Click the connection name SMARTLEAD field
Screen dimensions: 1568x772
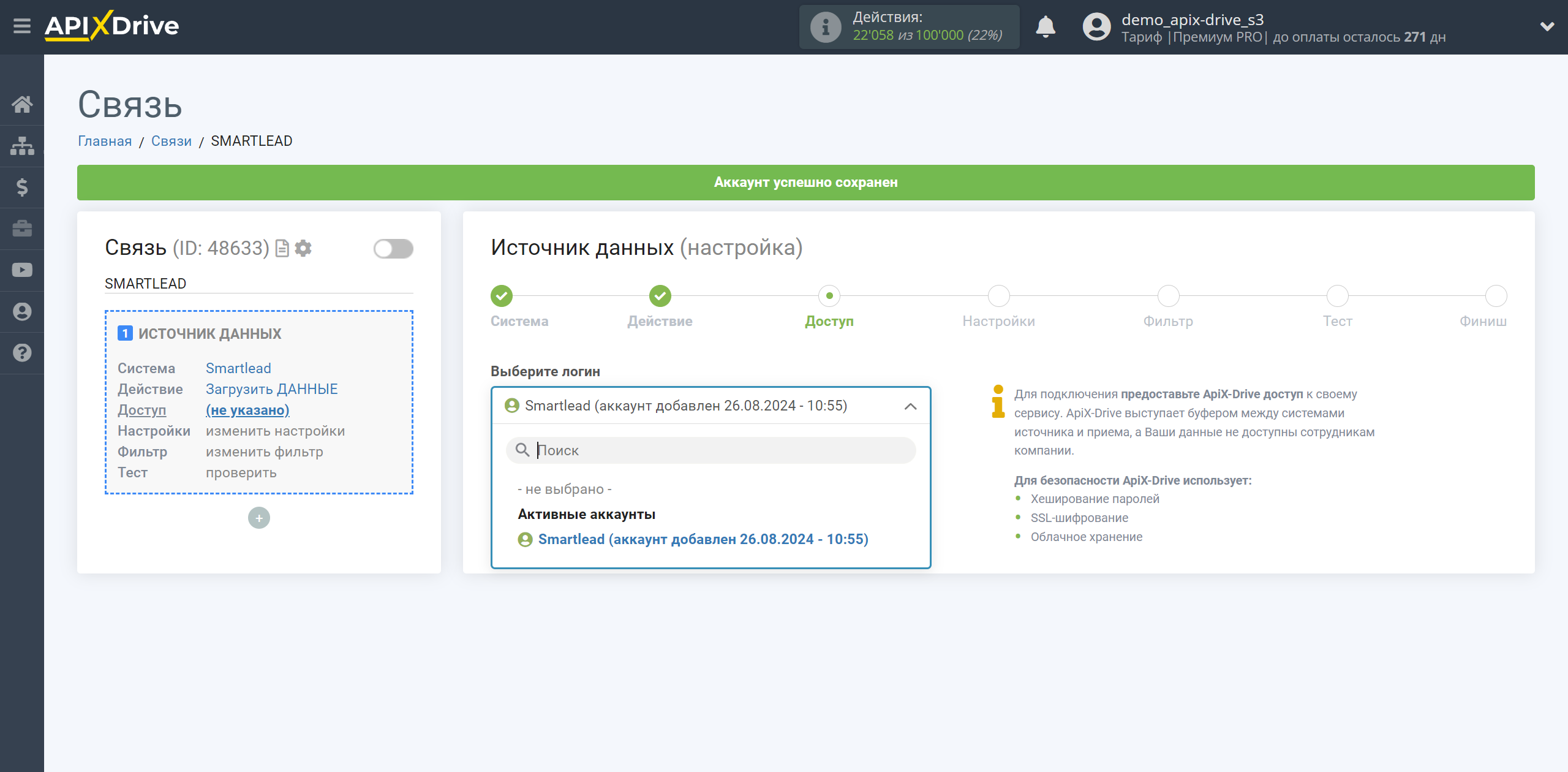(259, 284)
